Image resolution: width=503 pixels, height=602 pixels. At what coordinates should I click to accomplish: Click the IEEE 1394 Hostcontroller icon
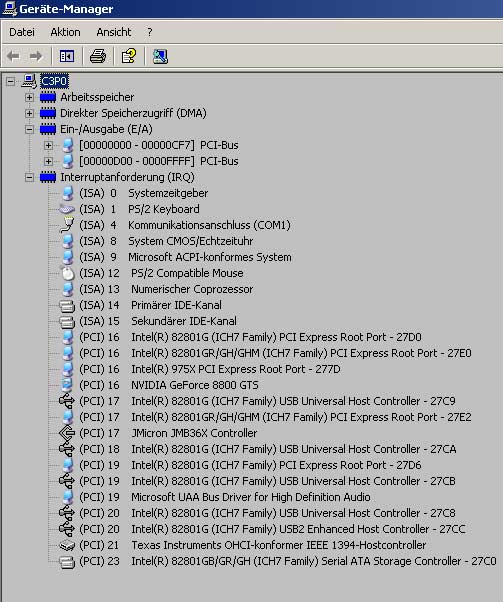67,545
